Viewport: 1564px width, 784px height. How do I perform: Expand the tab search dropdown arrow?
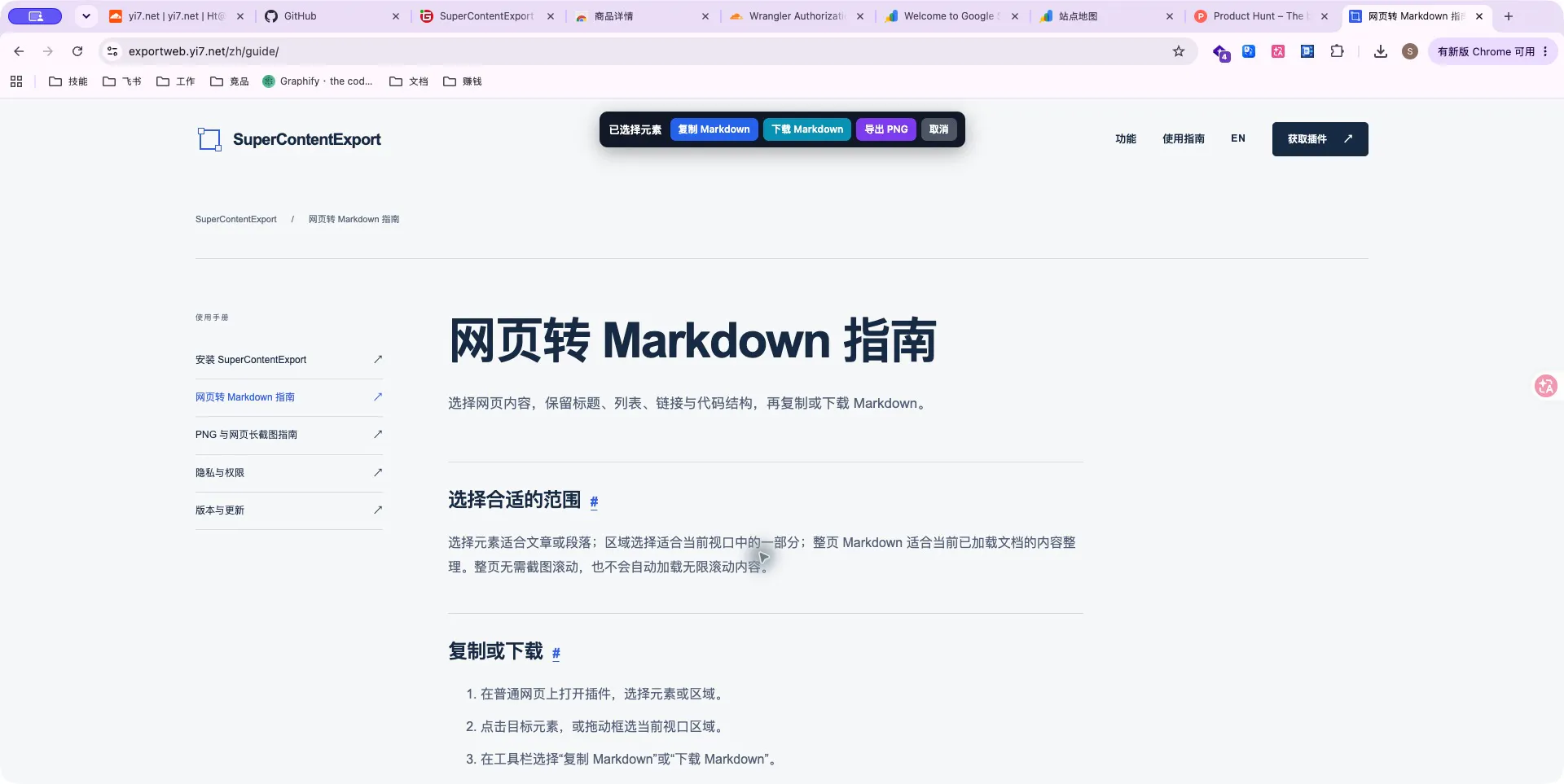click(86, 16)
